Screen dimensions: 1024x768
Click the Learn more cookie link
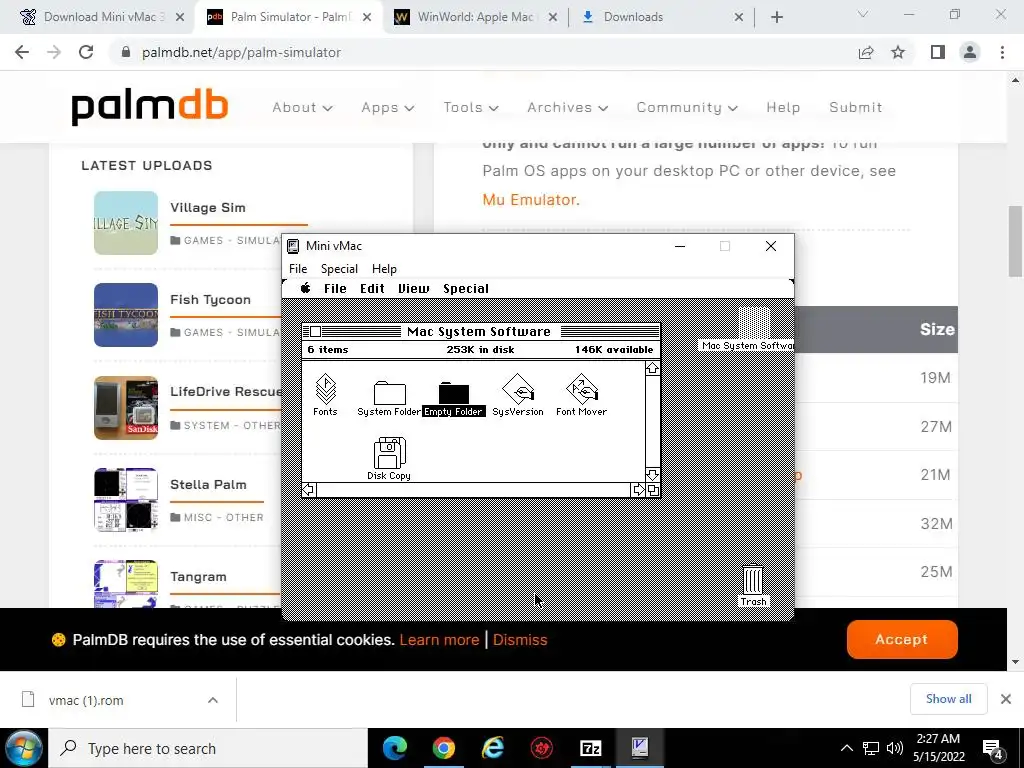440,640
